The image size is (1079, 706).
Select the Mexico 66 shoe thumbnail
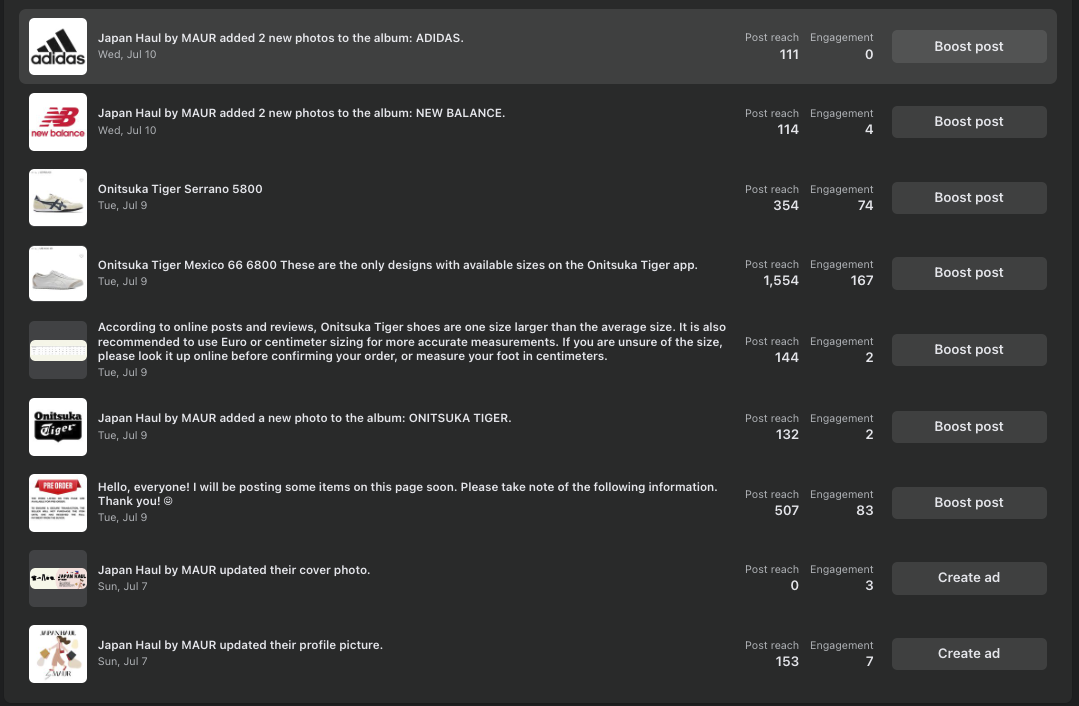tap(58, 273)
